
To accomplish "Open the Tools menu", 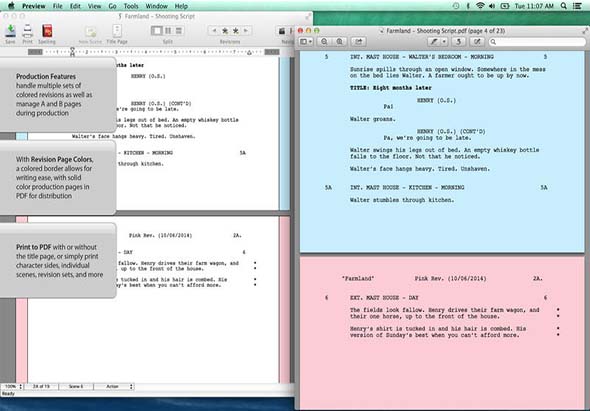I will pyautogui.click(x=131, y=6).
